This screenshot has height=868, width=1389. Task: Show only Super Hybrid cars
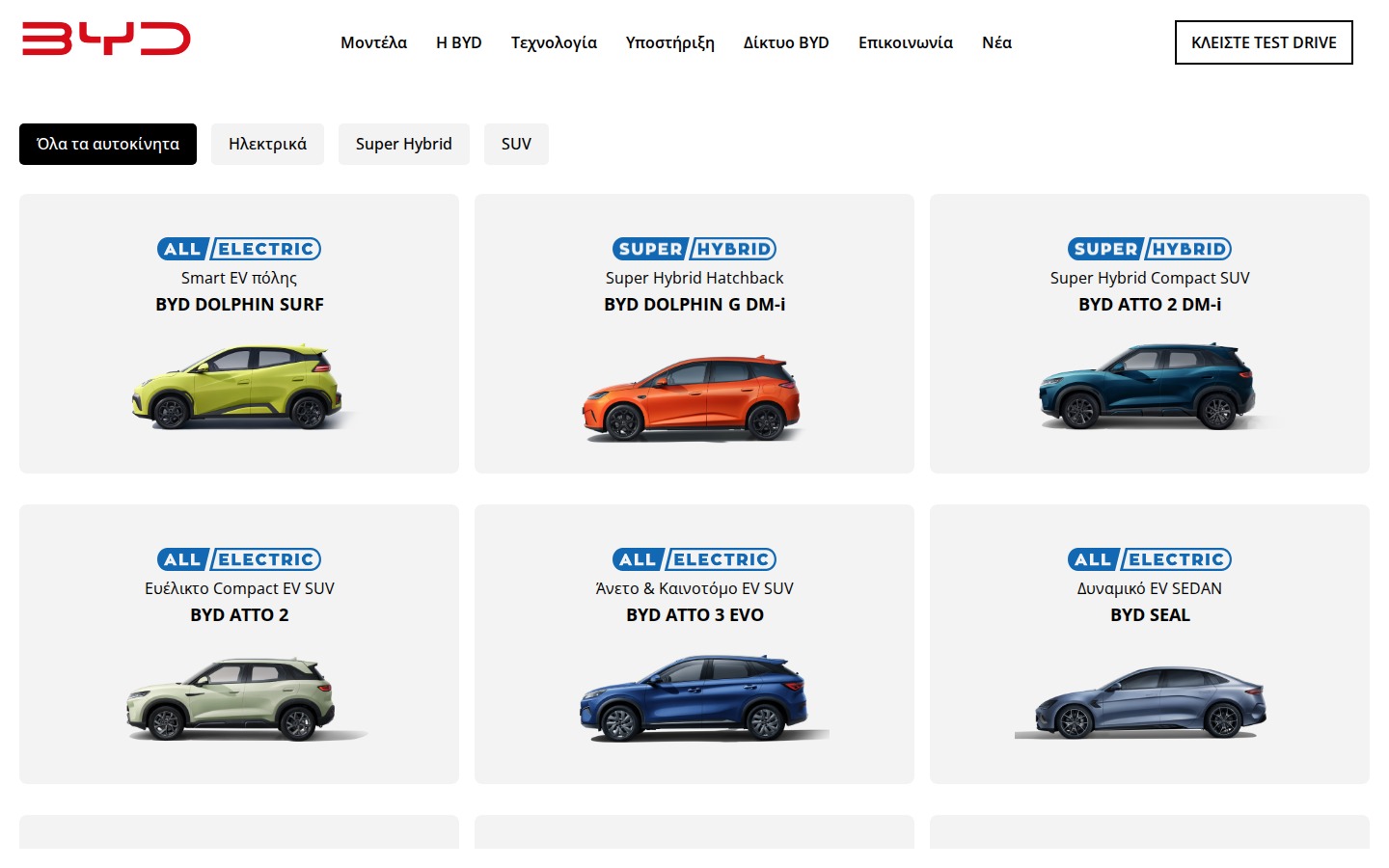point(404,144)
